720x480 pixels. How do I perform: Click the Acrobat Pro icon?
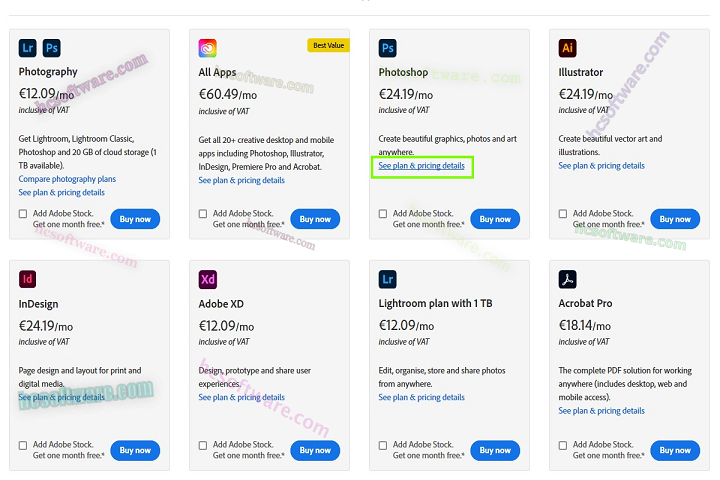tap(568, 279)
